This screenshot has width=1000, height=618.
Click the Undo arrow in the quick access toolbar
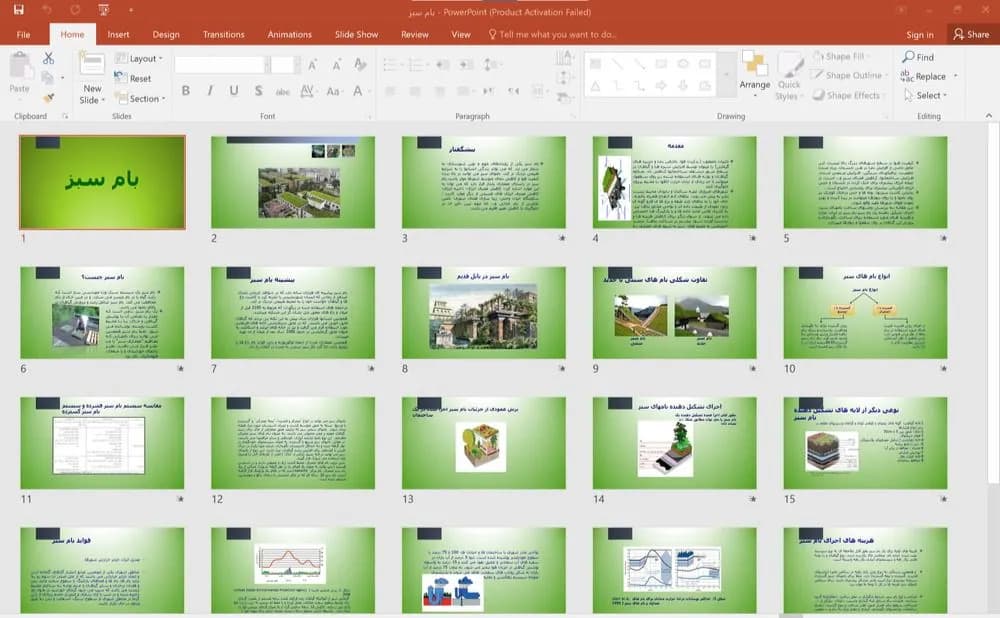47,10
